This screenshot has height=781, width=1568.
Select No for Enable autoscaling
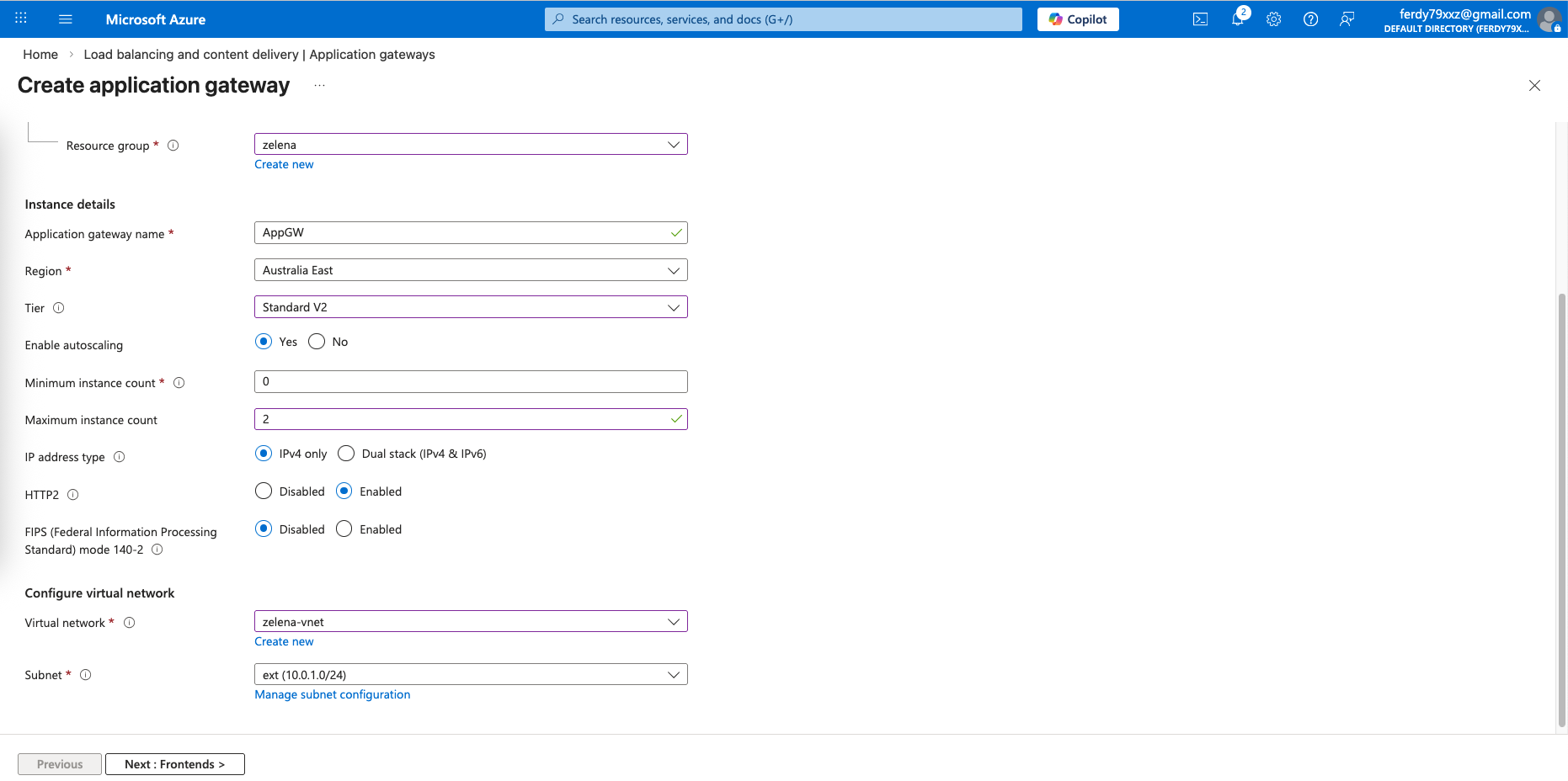click(x=317, y=342)
